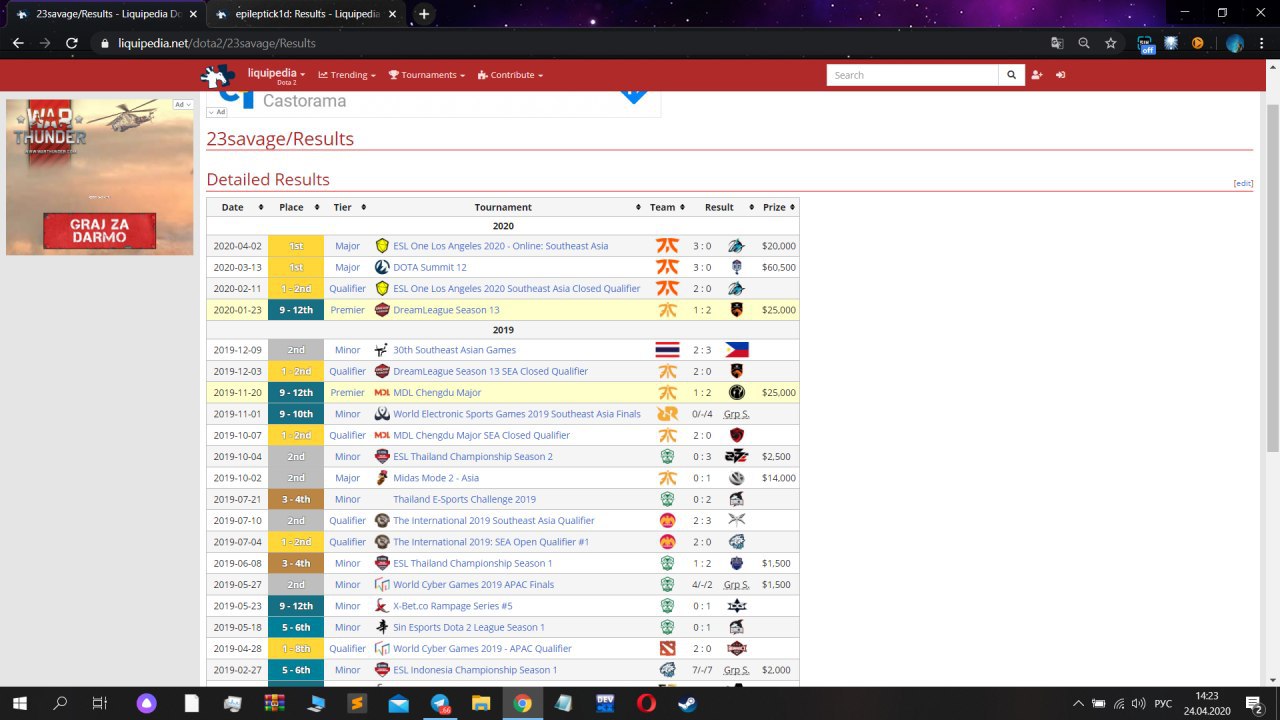Viewport: 1280px width, 720px height.
Task: Click the Chrome profile avatar
Action: 1235,43
